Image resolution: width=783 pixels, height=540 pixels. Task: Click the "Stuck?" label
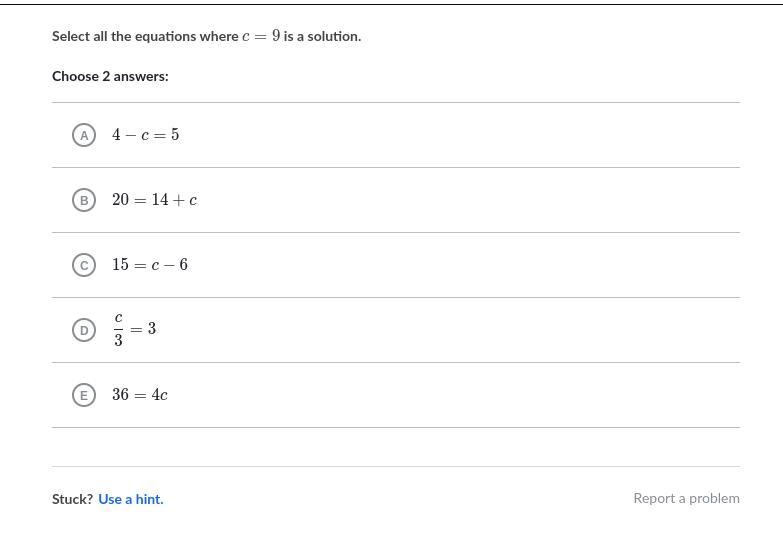tap(72, 499)
